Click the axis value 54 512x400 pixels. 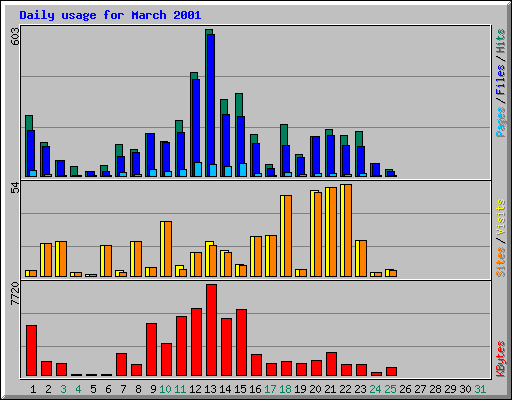click(15, 188)
